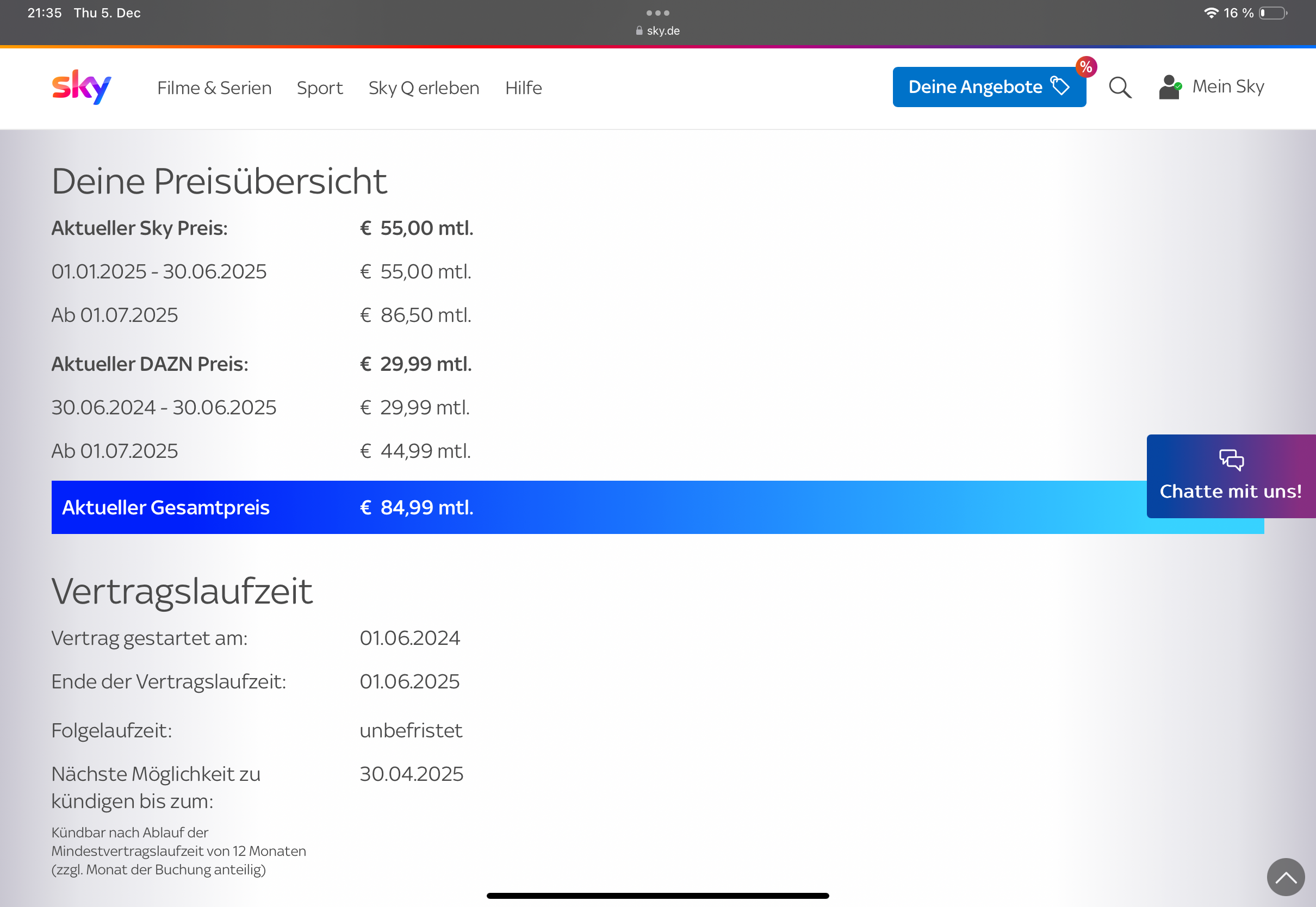Open the search magnifier icon
Screen dimensions: 1316x907
click(x=1119, y=88)
